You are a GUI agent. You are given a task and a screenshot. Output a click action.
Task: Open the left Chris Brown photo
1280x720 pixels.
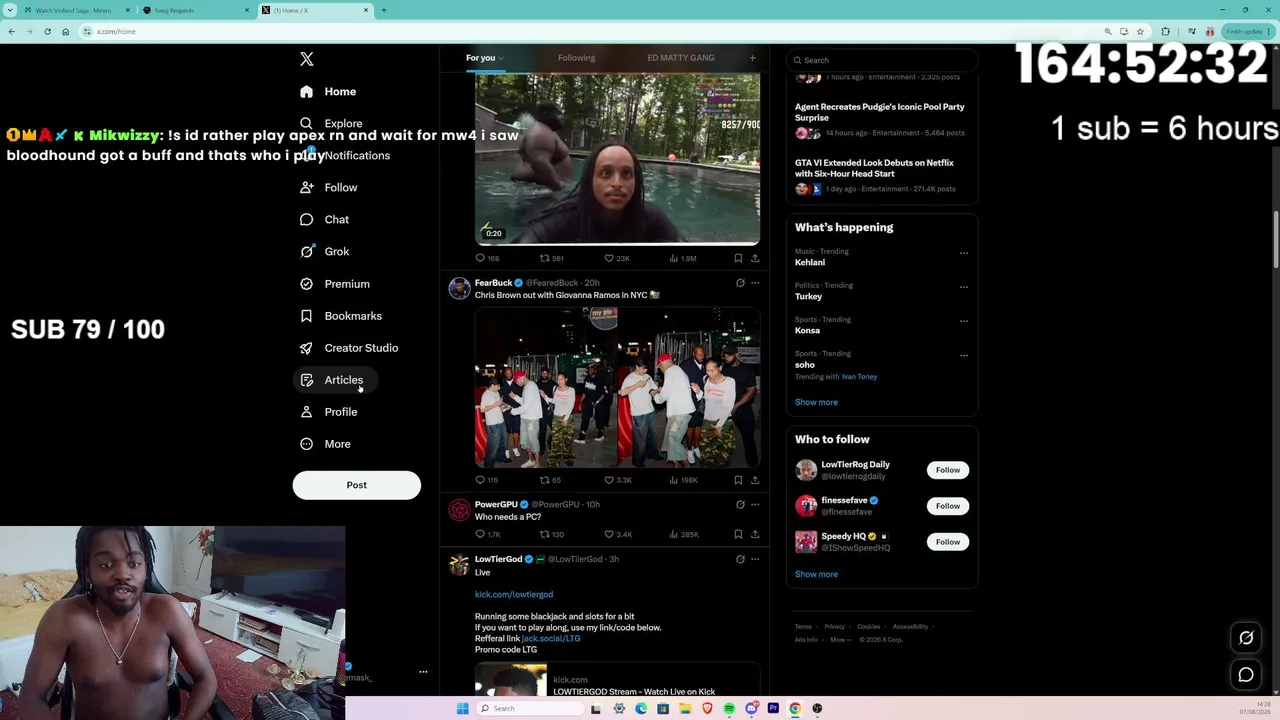545,388
